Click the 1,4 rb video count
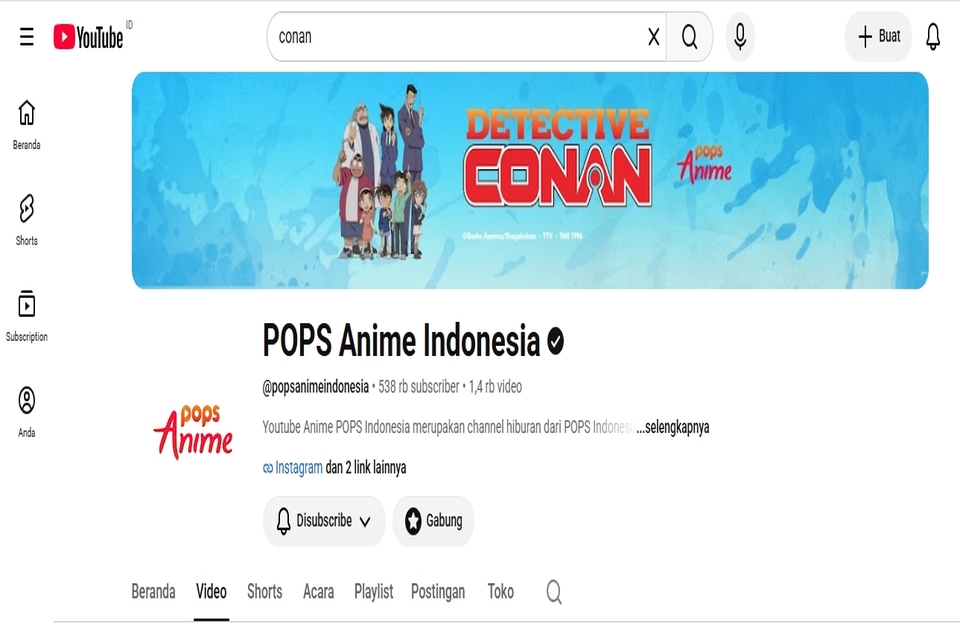This screenshot has height=640, width=960. pyautogui.click(x=495, y=386)
